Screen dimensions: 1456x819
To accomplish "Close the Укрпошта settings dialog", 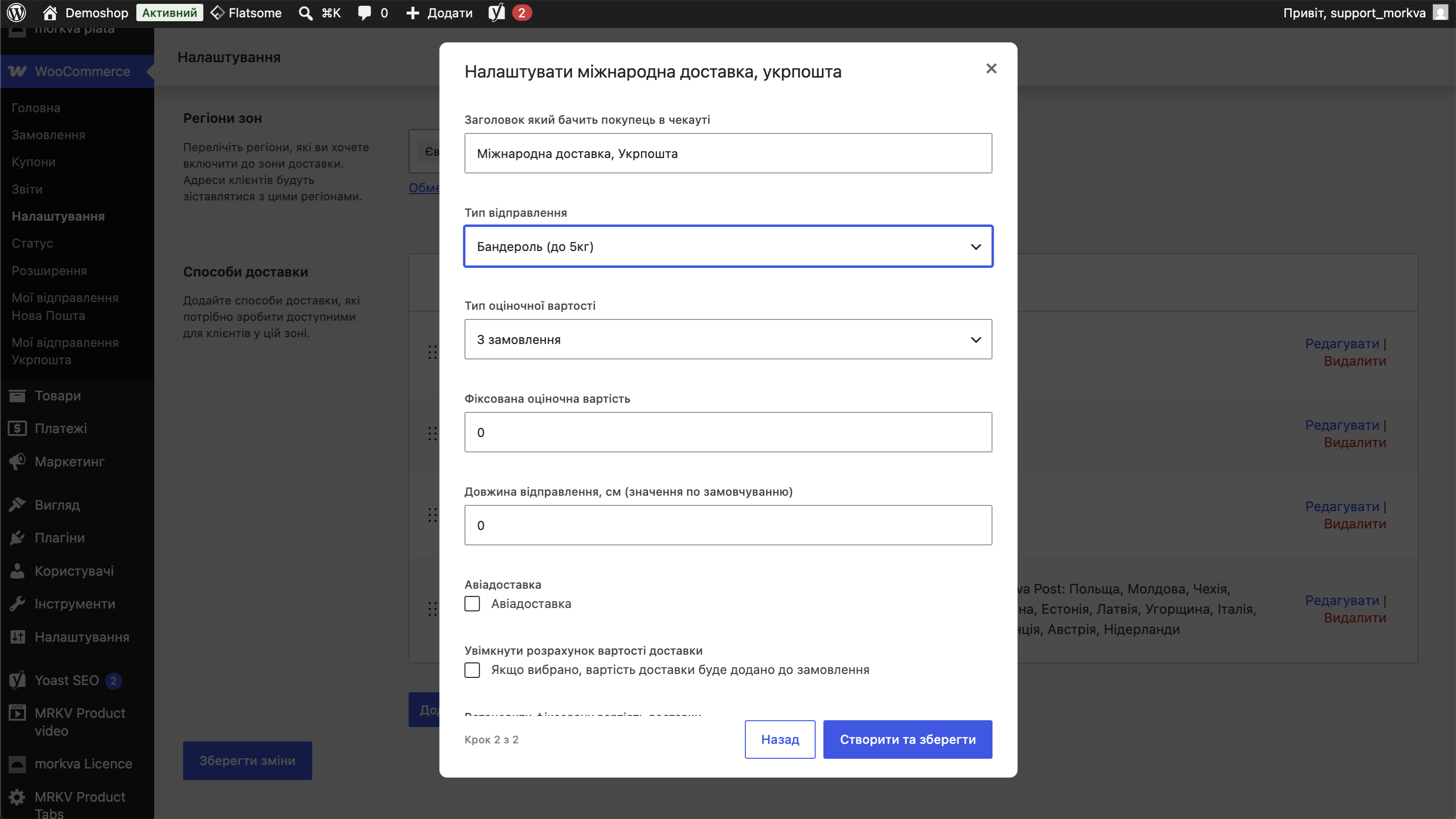I will point(991,68).
